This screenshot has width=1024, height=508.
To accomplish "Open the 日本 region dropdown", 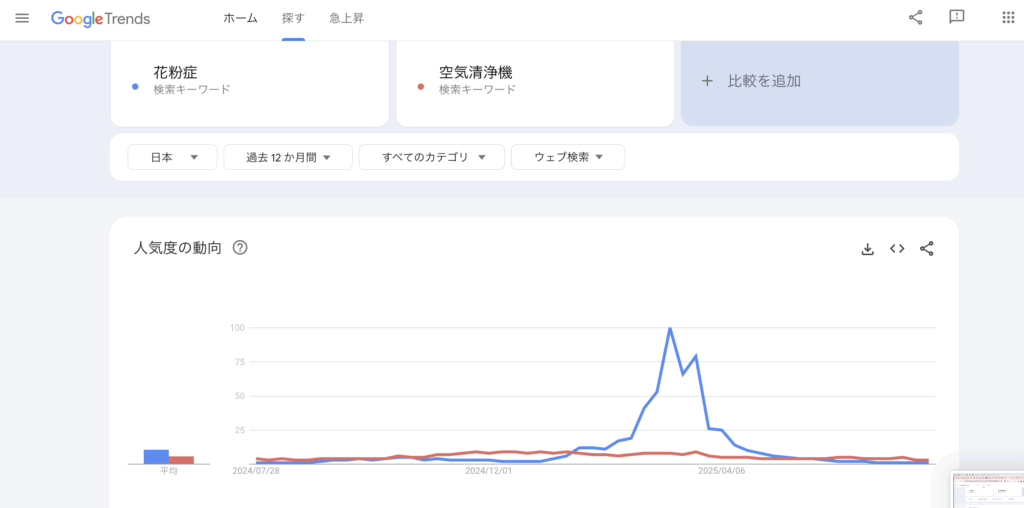I will pyautogui.click(x=172, y=157).
